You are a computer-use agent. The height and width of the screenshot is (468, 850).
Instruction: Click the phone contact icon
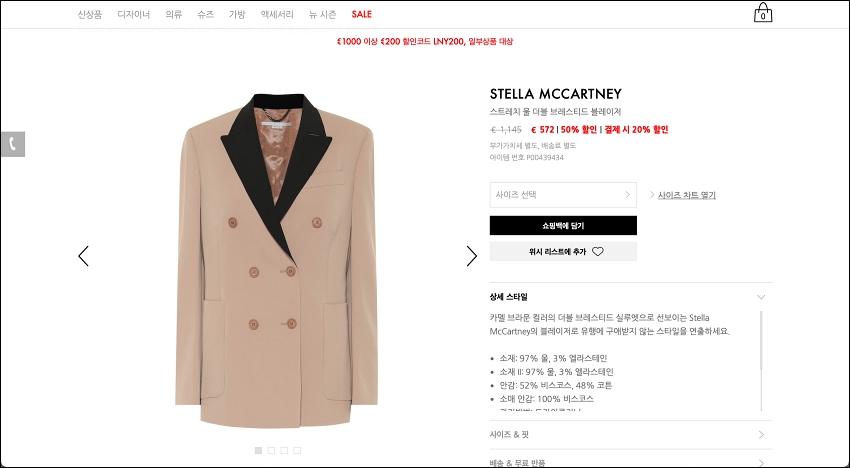click(x=12, y=144)
